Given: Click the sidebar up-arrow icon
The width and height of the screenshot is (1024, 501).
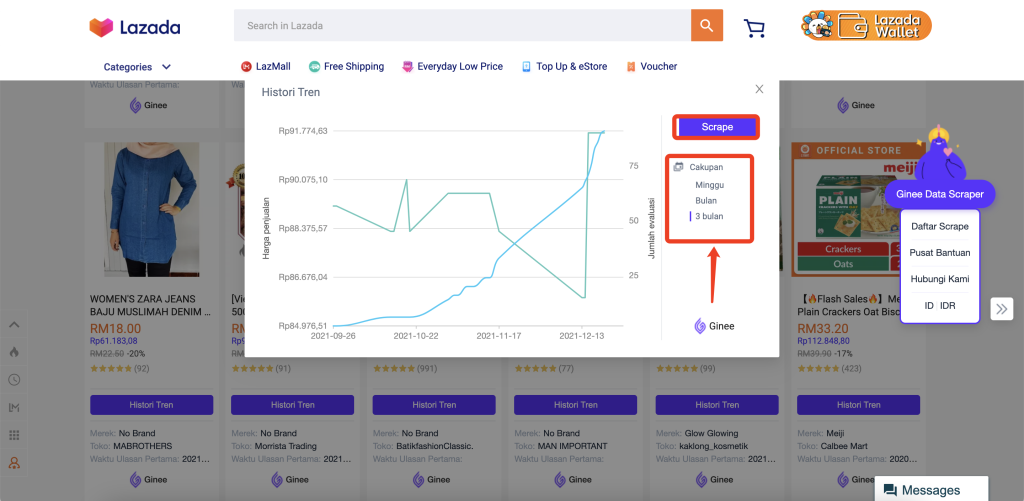Looking at the screenshot, I should (x=14, y=325).
